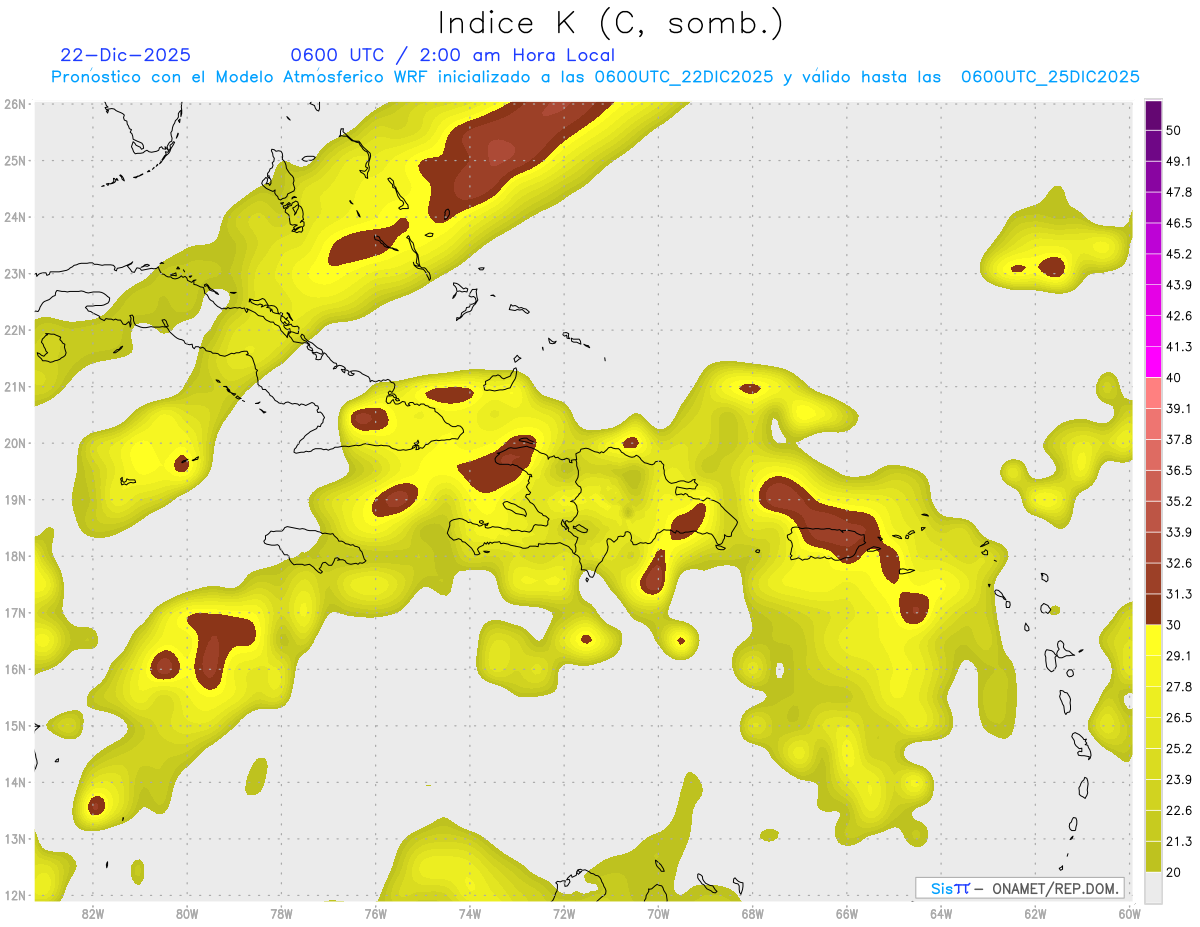Viewport: 1200px width, 927px height.
Task: Click the '40' color scale value
Action: [x=1174, y=377]
